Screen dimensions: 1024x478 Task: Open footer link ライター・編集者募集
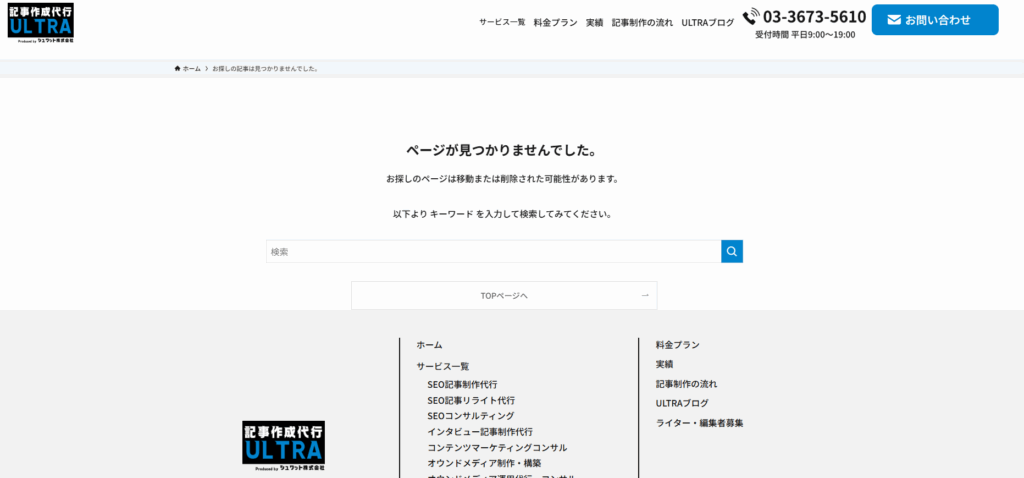(x=699, y=422)
